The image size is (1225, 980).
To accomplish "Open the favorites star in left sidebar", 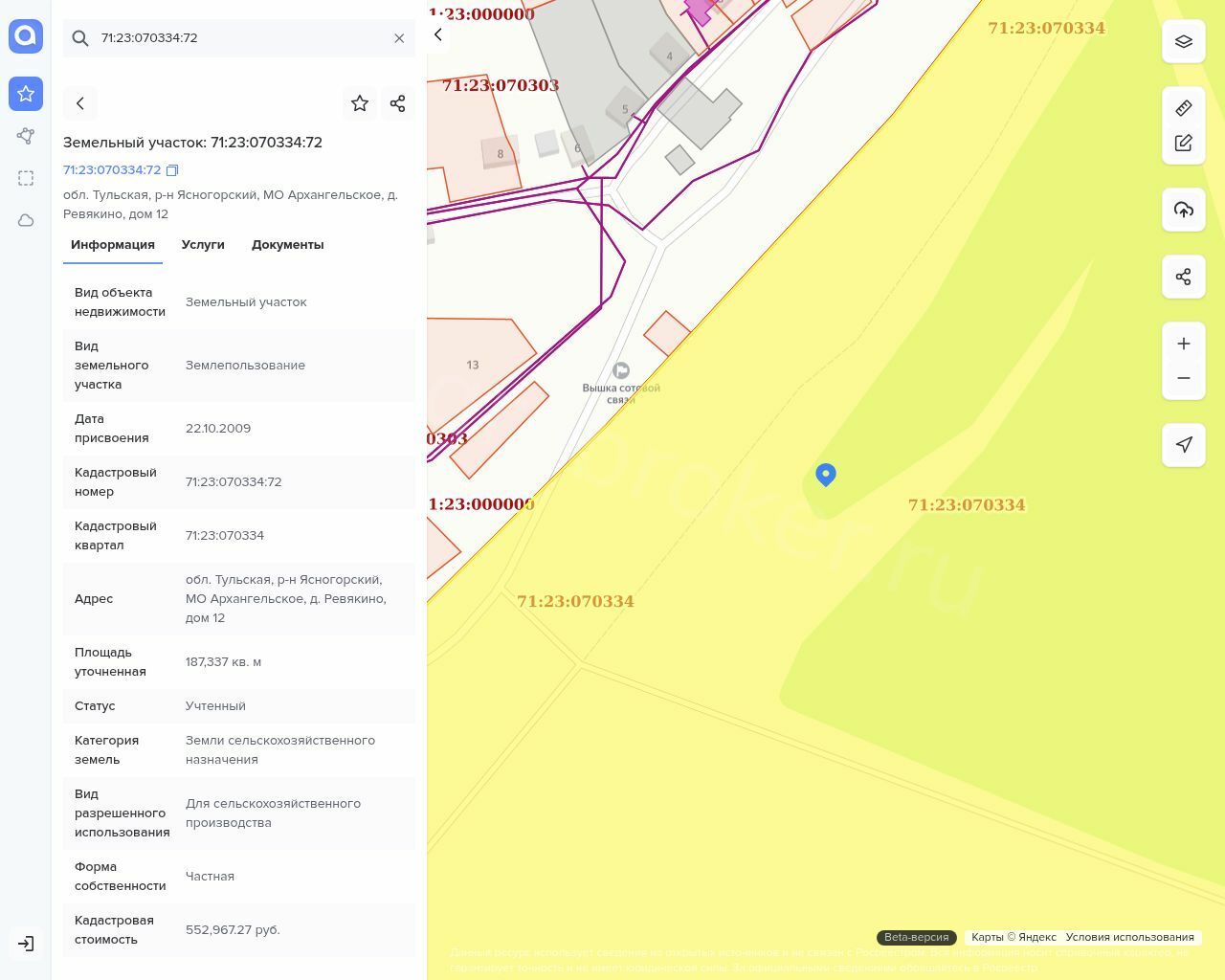I will 26,94.
